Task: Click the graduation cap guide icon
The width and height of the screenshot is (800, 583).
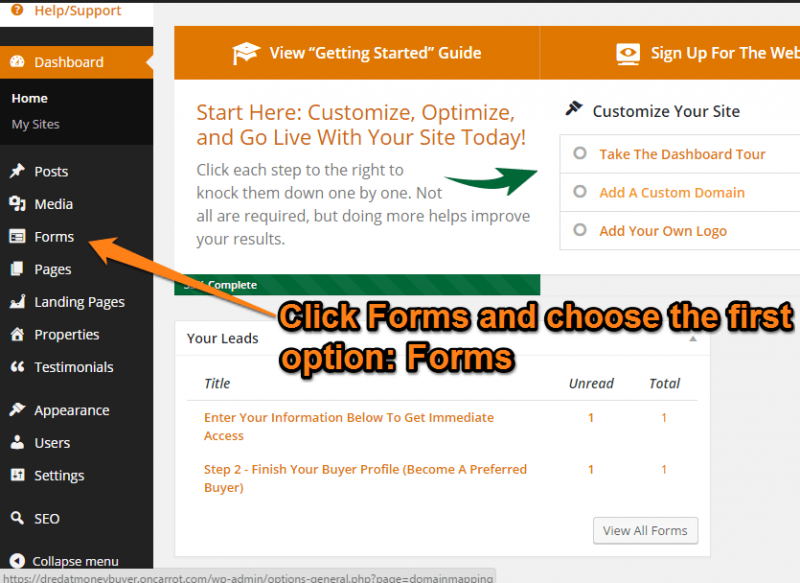Action: (x=246, y=53)
